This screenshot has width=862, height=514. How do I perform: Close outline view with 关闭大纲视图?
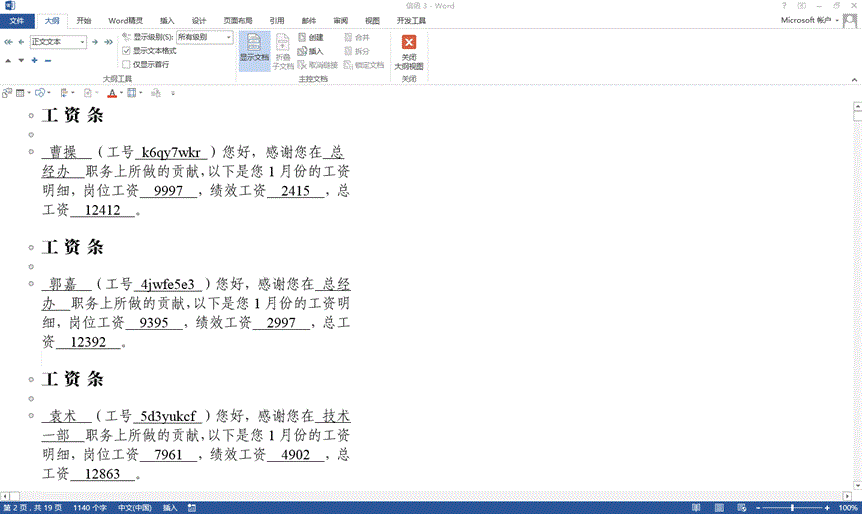coord(408,50)
